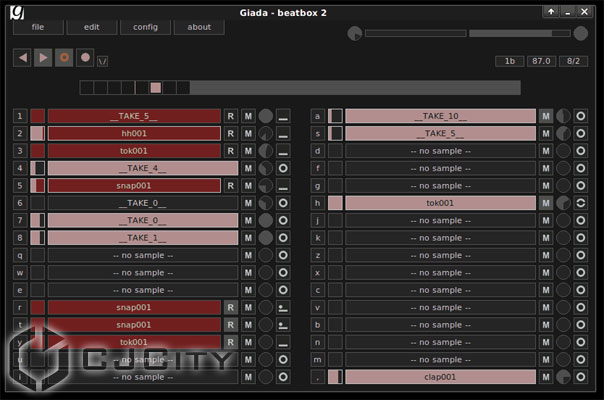This screenshot has width=604, height=400.
Task: Click the loop mode icon for channel h
Action: [581, 203]
